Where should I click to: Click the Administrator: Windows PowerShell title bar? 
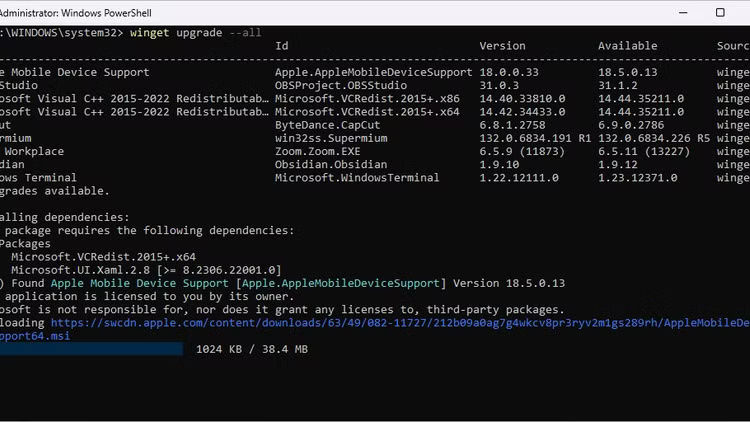click(300, 12)
